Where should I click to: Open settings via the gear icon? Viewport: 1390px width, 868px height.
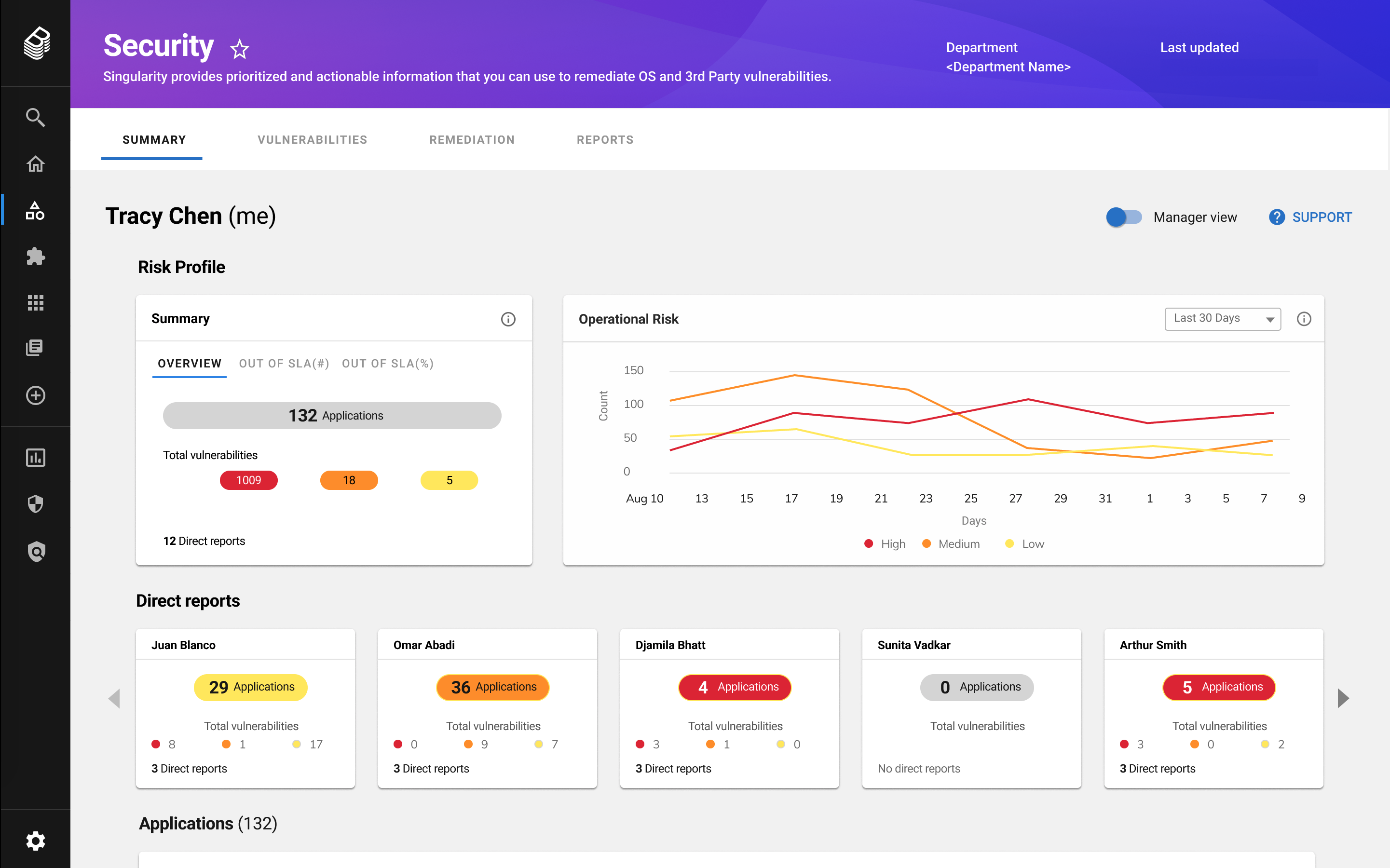[36, 841]
